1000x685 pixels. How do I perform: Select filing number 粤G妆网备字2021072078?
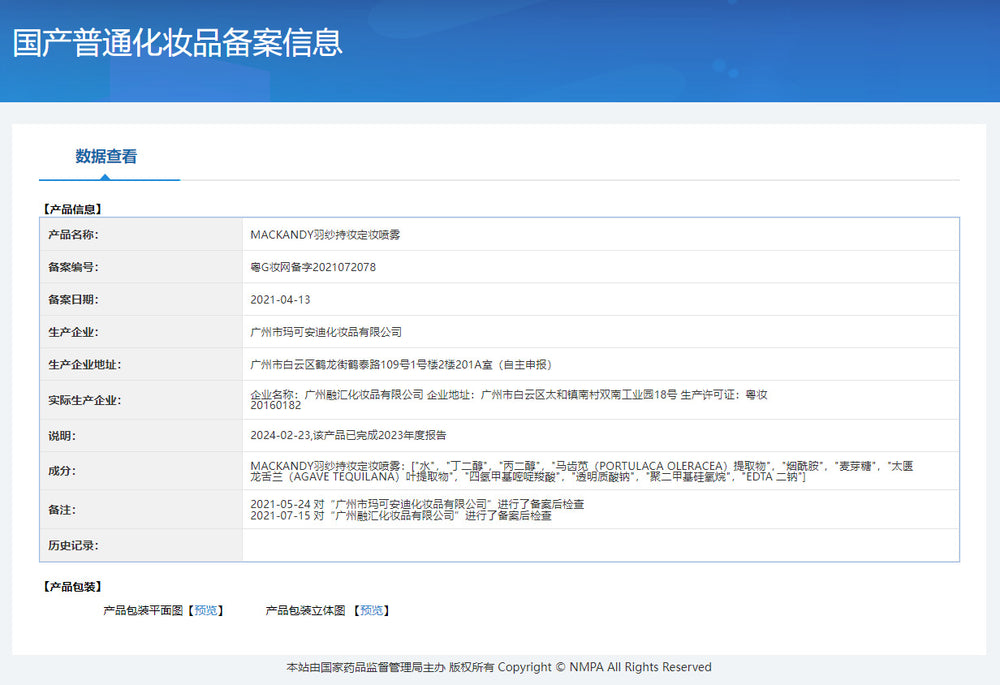(x=313, y=267)
